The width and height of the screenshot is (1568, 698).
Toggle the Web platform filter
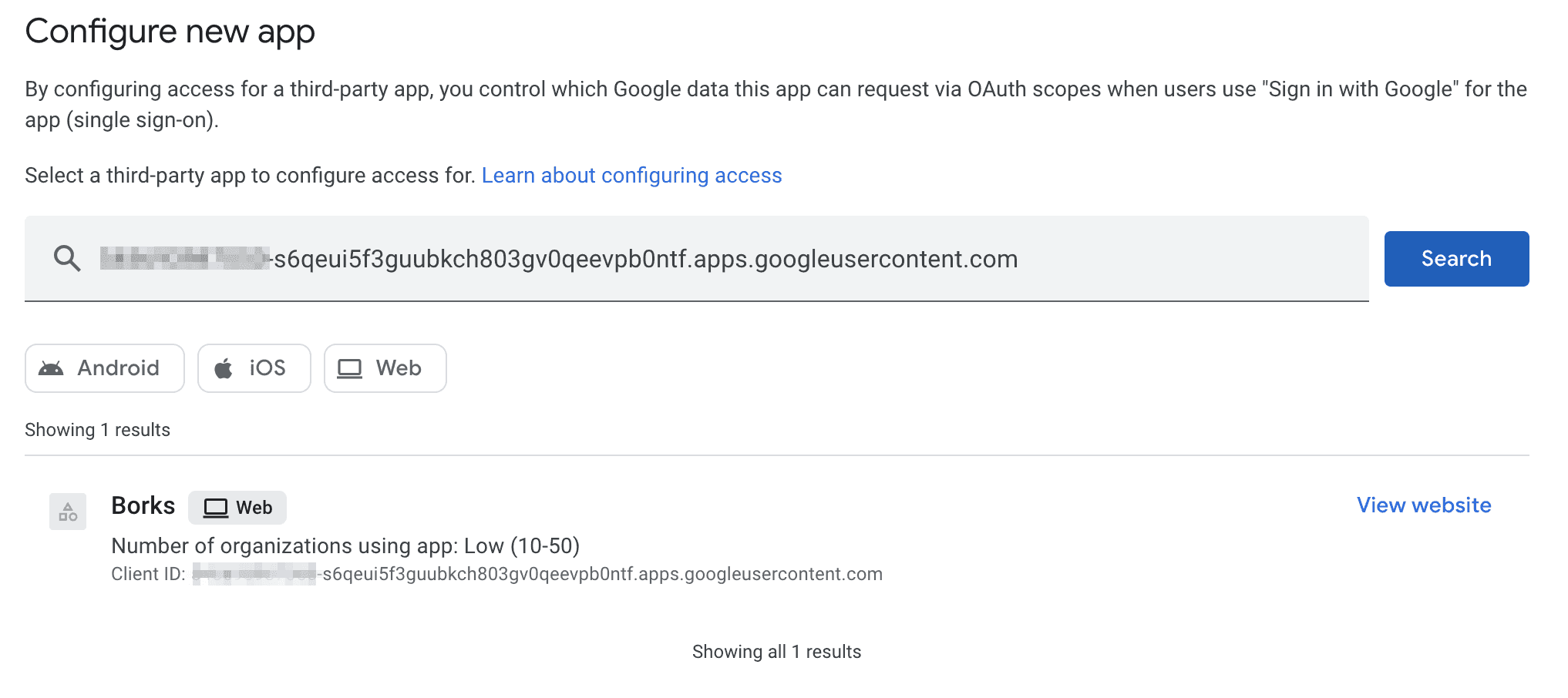tap(385, 368)
